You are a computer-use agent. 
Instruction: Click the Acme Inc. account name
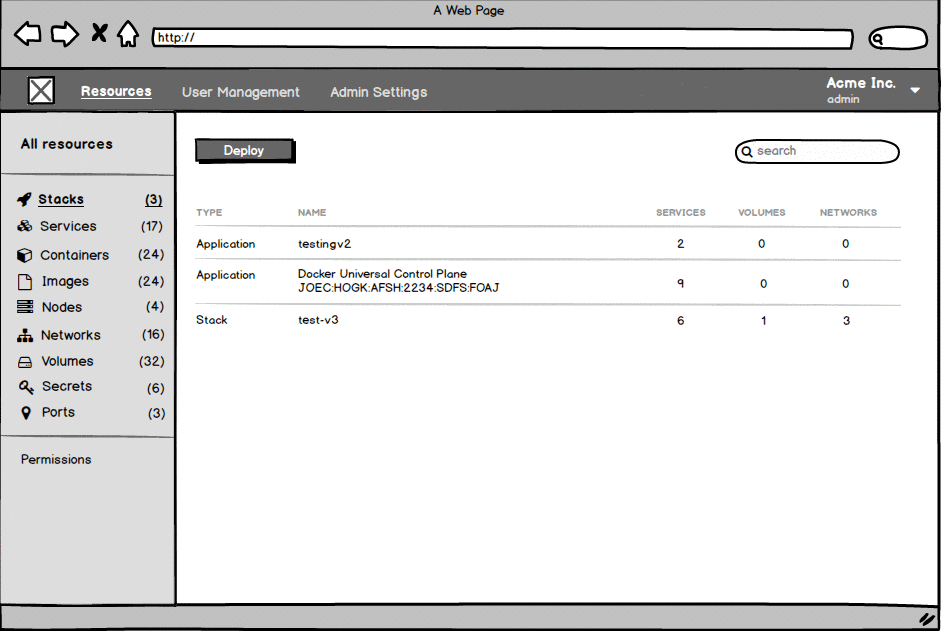(861, 83)
